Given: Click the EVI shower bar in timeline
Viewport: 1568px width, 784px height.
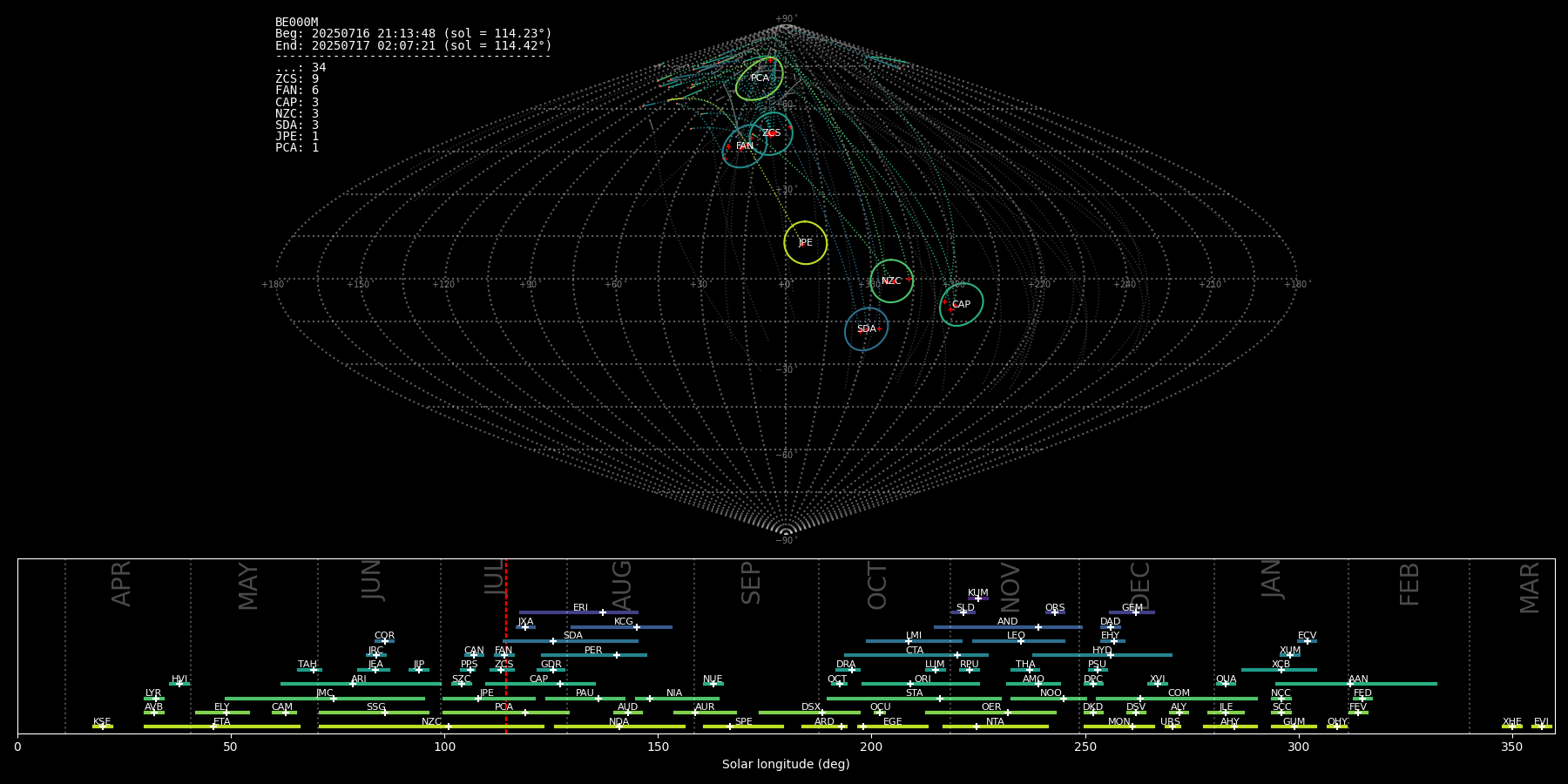Looking at the screenshot, I should (x=1542, y=727).
